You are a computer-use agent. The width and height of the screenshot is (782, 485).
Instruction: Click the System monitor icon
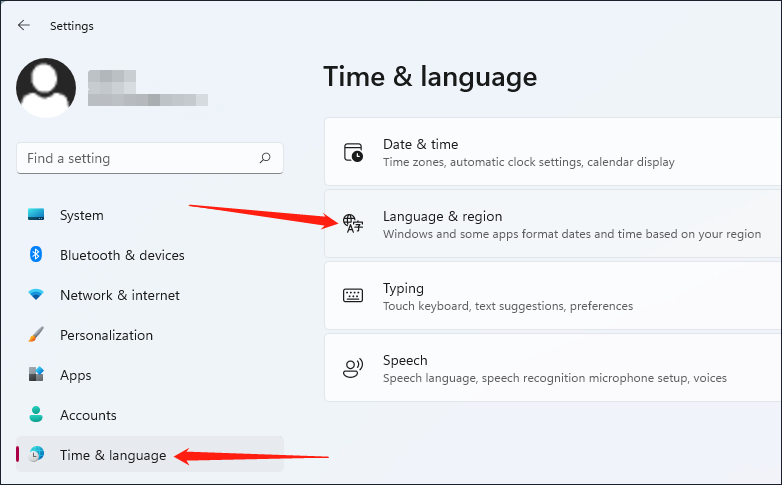coord(36,215)
